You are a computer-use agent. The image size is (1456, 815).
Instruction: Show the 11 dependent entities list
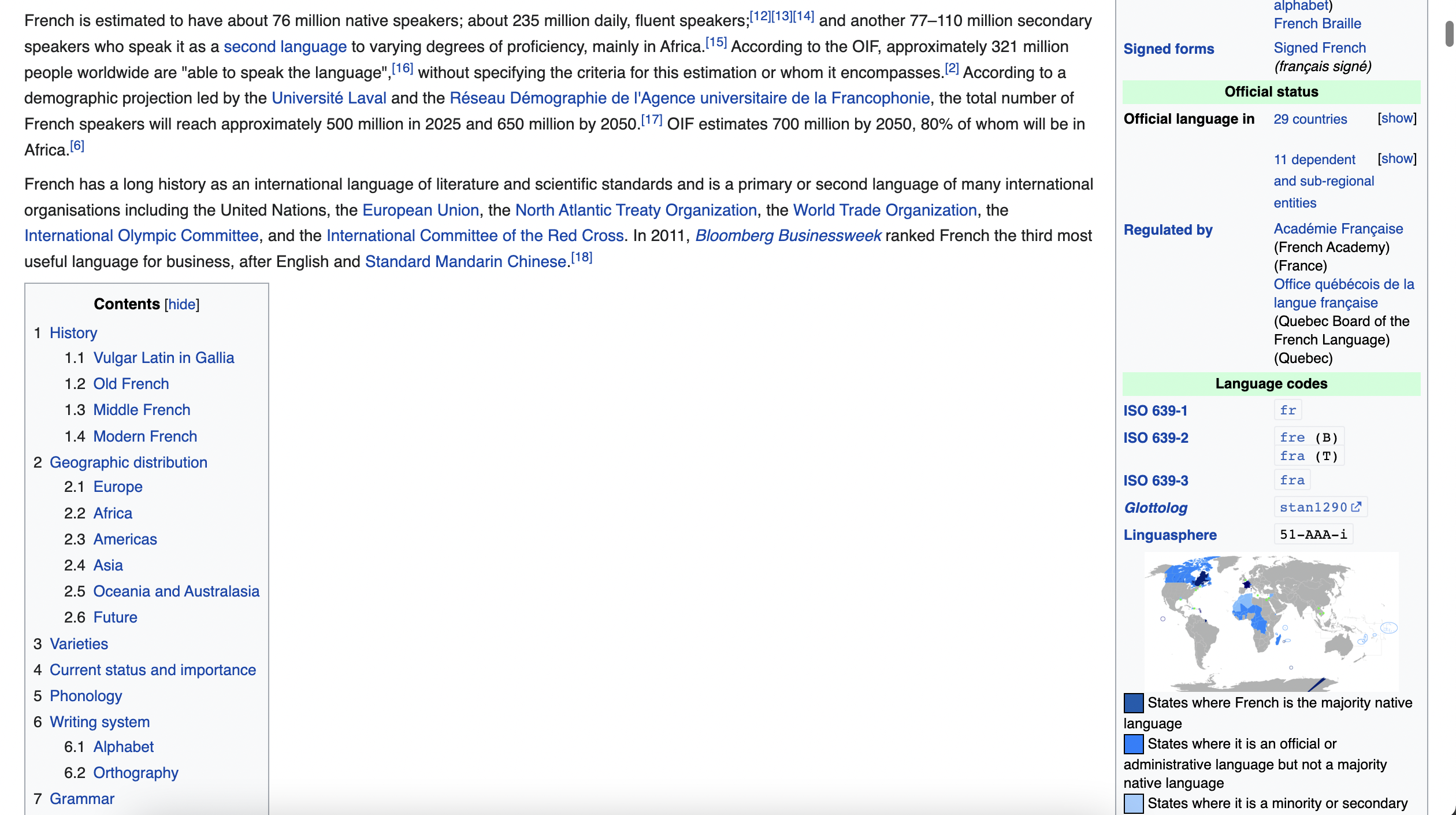(1396, 159)
